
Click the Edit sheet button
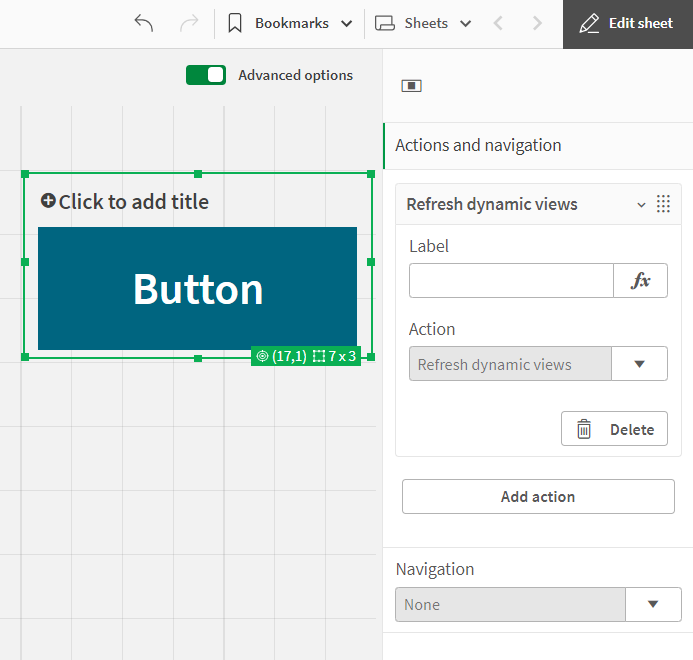(628, 23)
